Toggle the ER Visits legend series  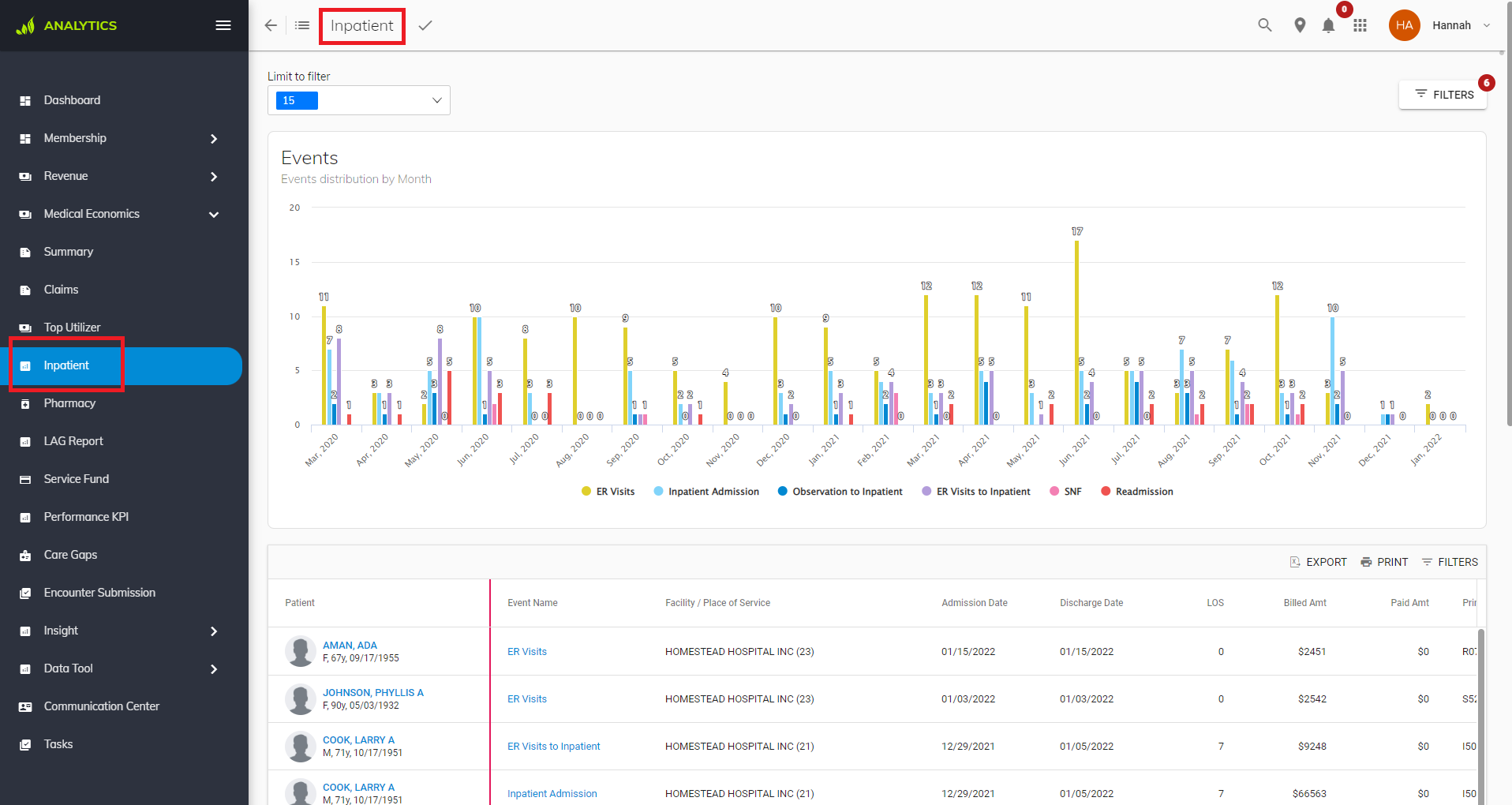click(608, 492)
